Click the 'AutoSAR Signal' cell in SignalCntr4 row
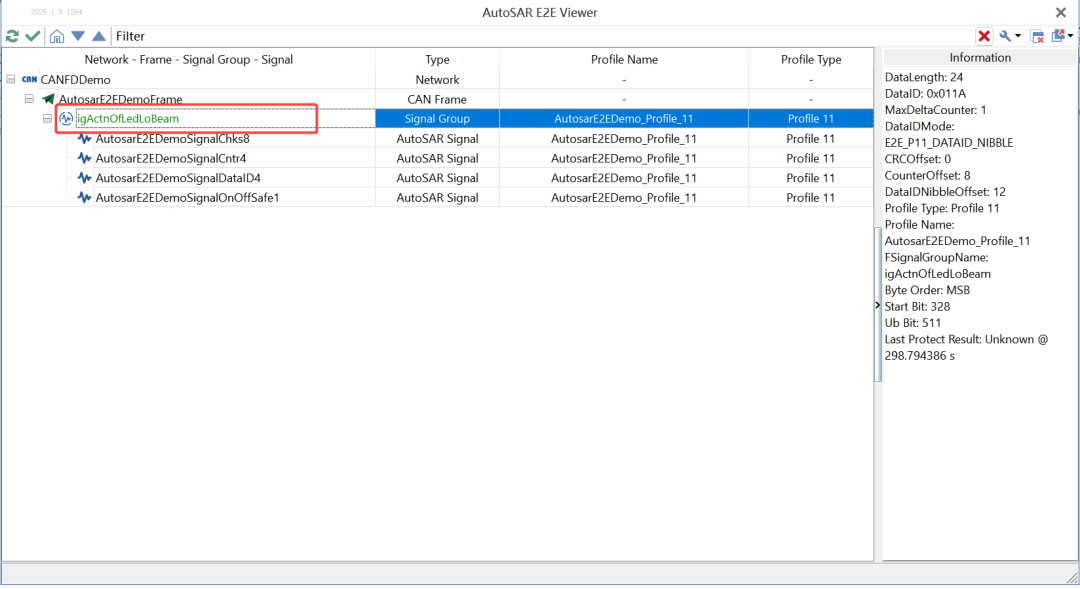Viewport: 1080px width, 589px height. point(437,158)
